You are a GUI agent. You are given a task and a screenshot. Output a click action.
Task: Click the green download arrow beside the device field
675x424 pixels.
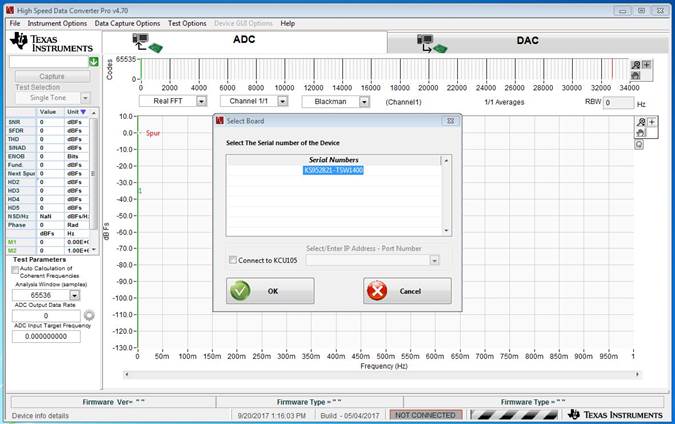93,62
